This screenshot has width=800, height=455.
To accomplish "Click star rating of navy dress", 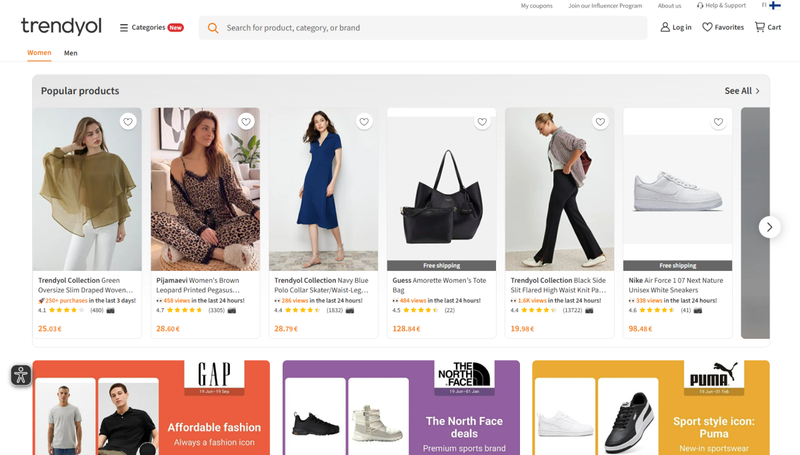I will pyautogui.click(x=305, y=310).
